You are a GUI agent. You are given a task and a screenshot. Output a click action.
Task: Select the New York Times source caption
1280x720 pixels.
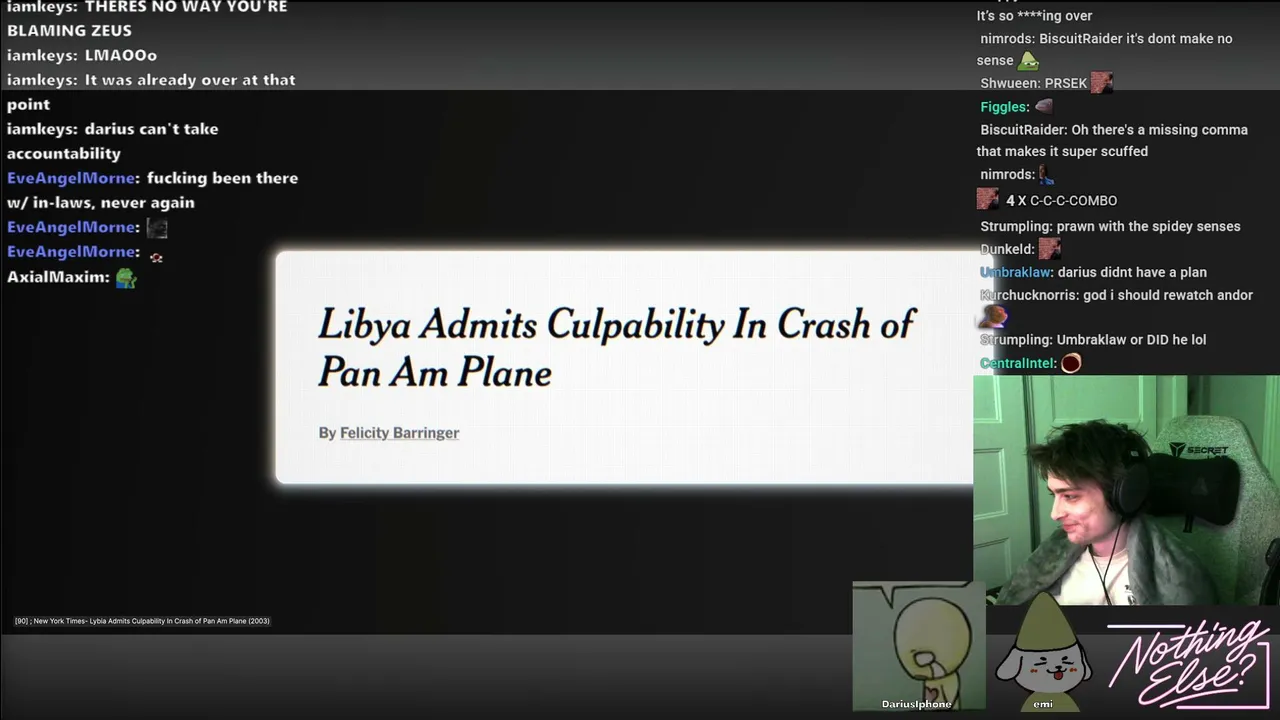tap(142, 621)
